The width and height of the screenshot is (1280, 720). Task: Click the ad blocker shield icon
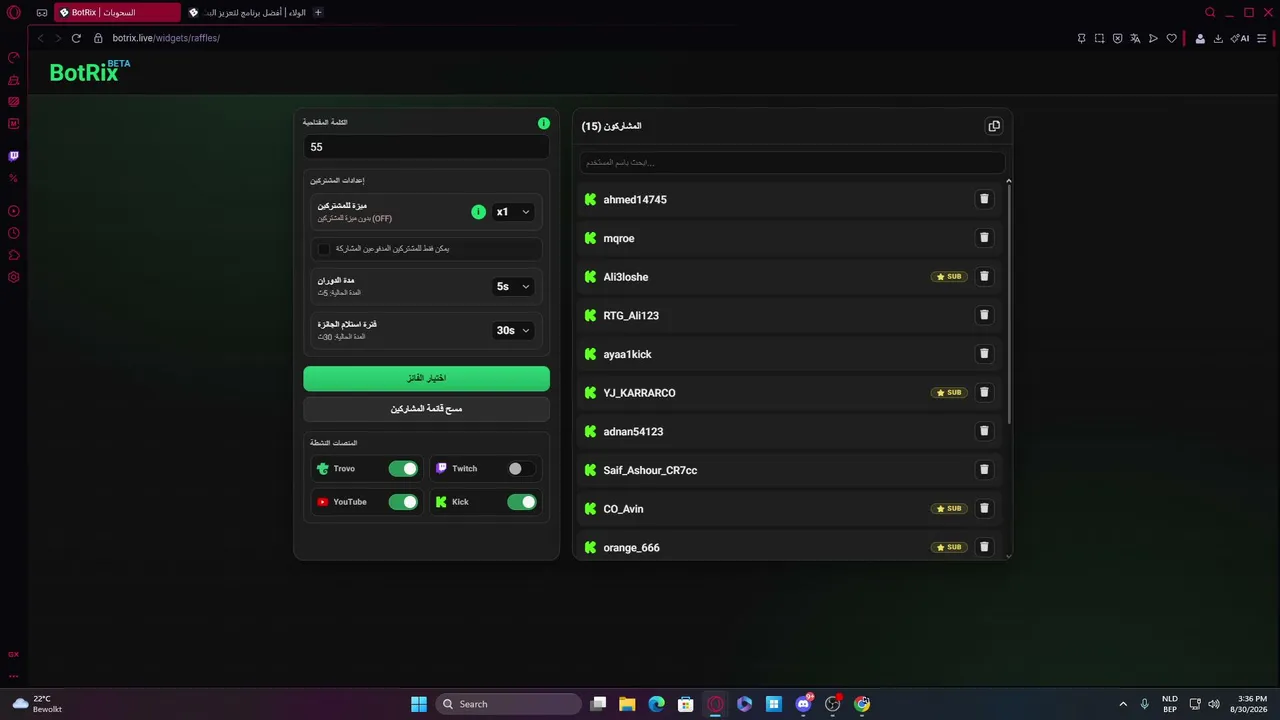pos(1117,38)
